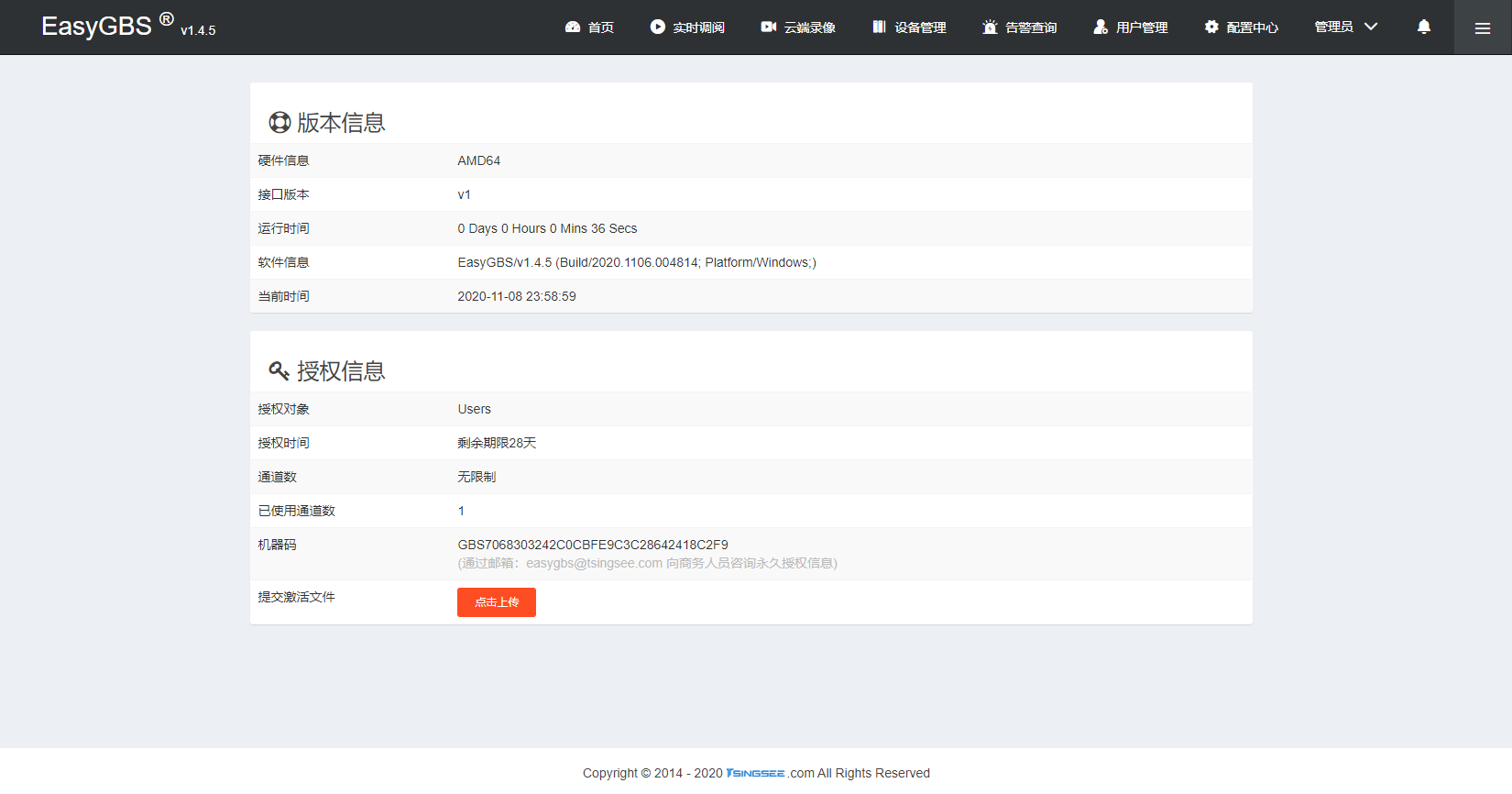The image size is (1512, 794).
Task: Click the uptime value 0 Days 0 Hours
Action: coord(547,228)
